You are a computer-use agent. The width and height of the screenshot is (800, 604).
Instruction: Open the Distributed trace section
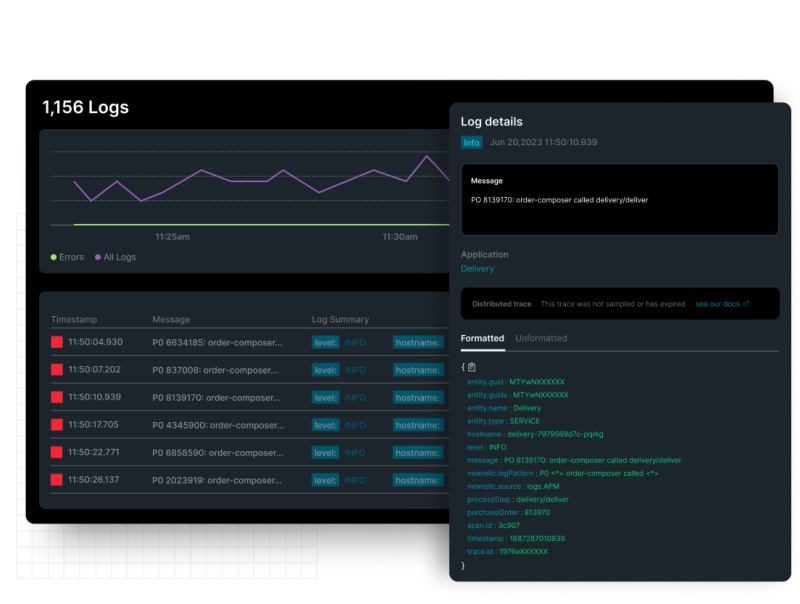[x=500, y=304]
